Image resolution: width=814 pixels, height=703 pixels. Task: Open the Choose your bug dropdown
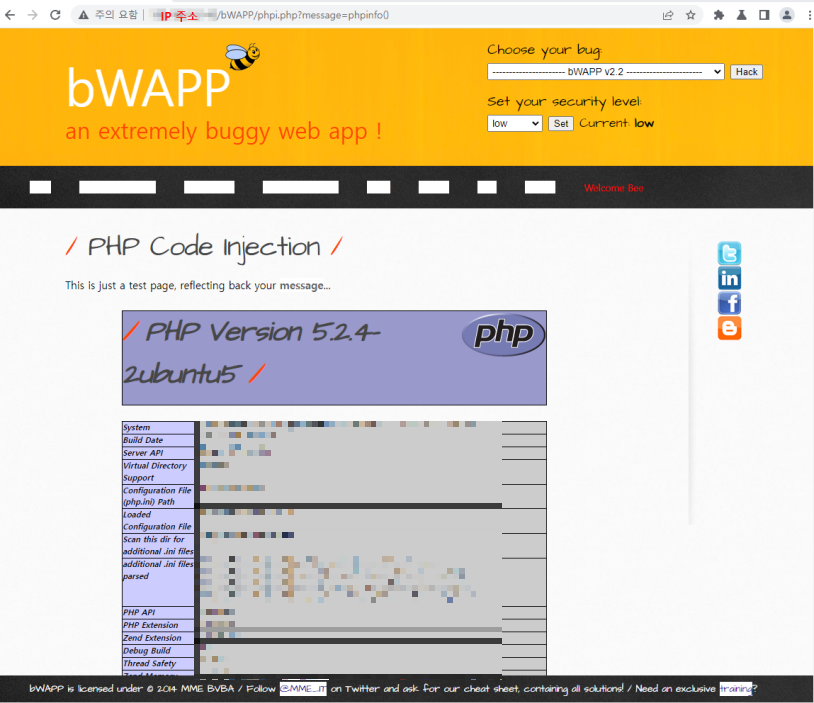pyautogui.click(x=605, y=72)
